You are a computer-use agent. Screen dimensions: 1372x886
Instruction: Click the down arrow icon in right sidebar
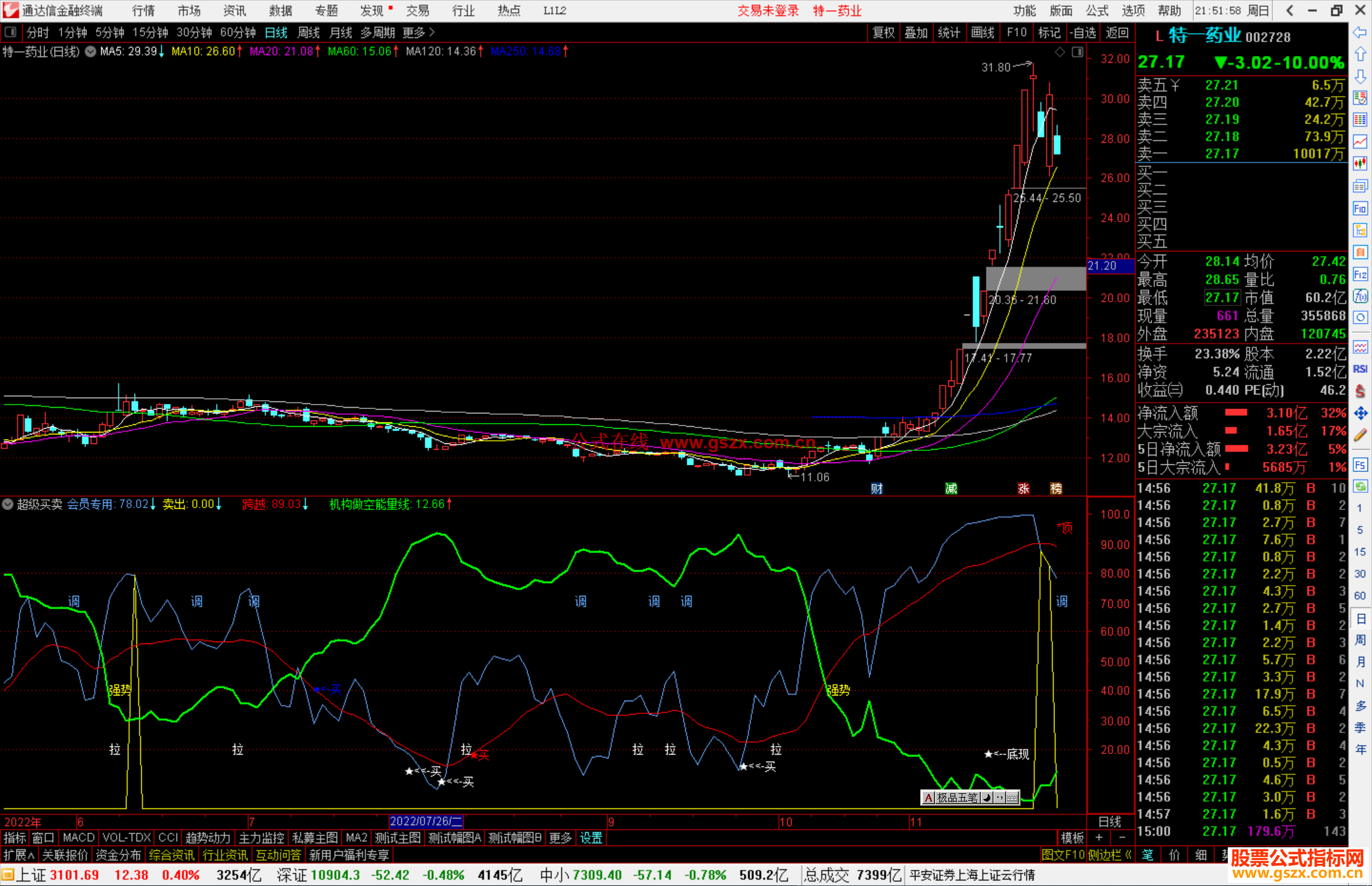click(x=1360, y=76)
